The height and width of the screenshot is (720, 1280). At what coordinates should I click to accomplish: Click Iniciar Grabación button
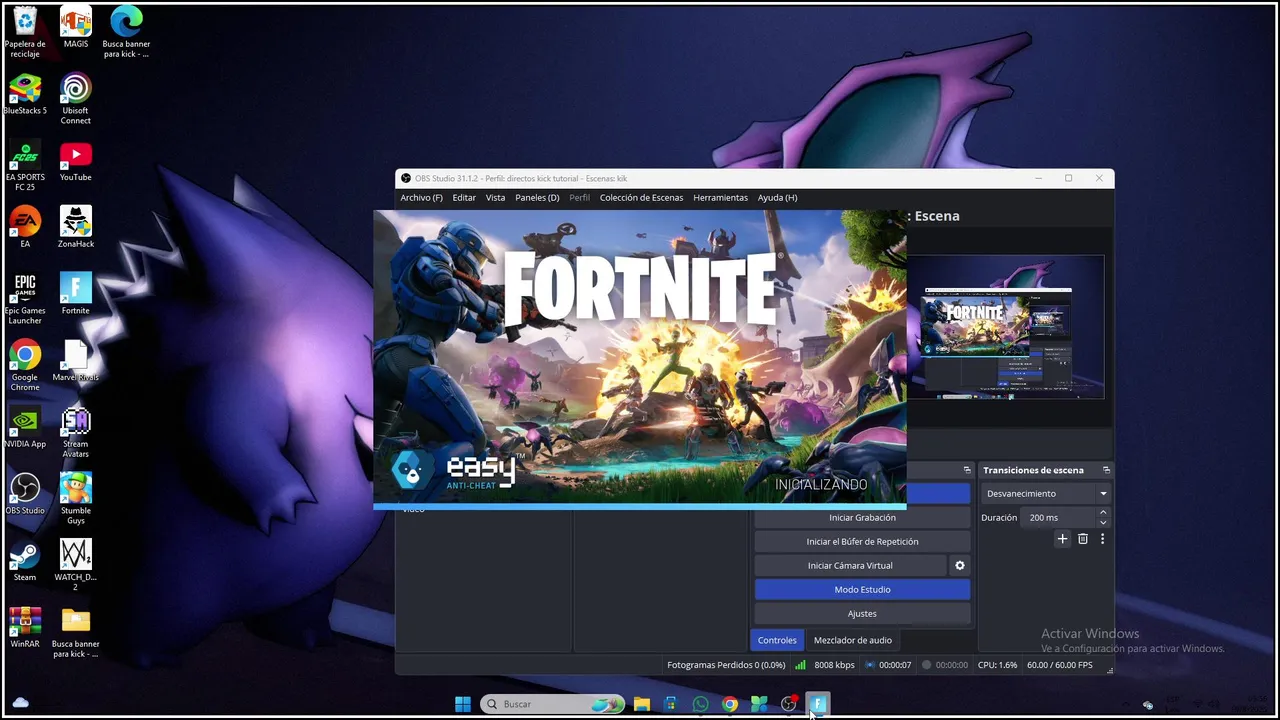862,517
